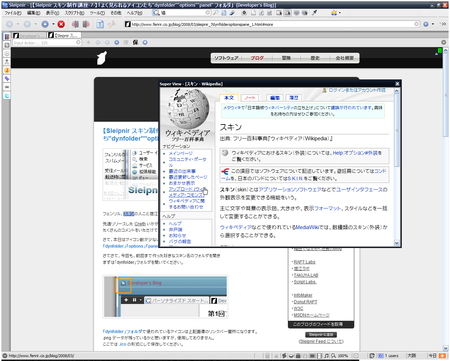Click the ログインまたはアカウント作成 link
Screen dimensions: 450x361
click(x=357, y=90)
